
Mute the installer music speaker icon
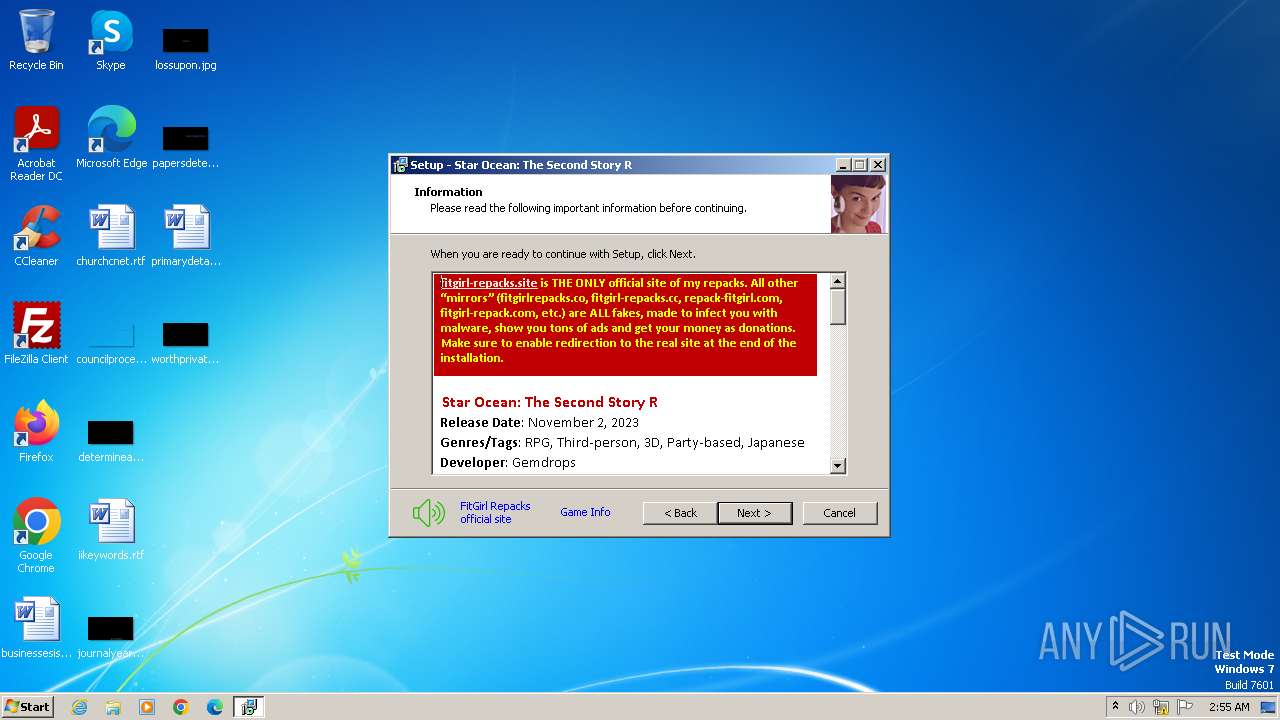[x=428, y=513]
